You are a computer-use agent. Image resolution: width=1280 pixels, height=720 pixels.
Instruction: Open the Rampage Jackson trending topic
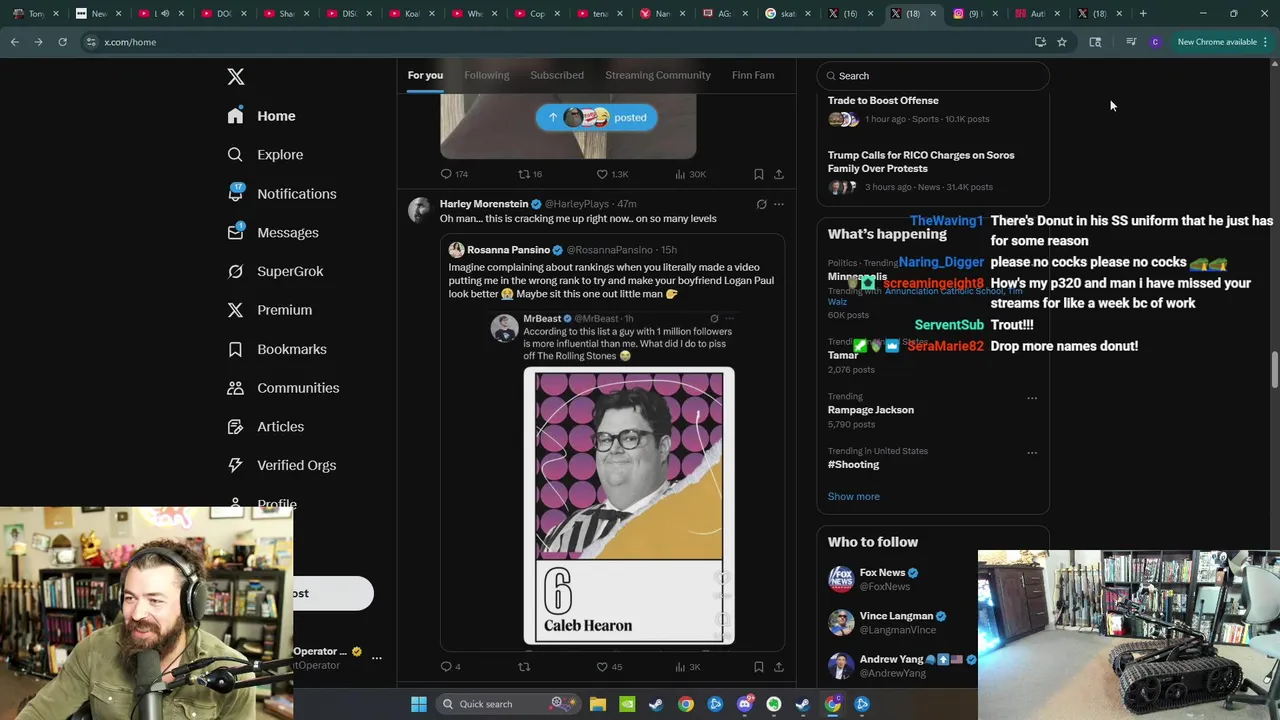[x=871, y=410]
